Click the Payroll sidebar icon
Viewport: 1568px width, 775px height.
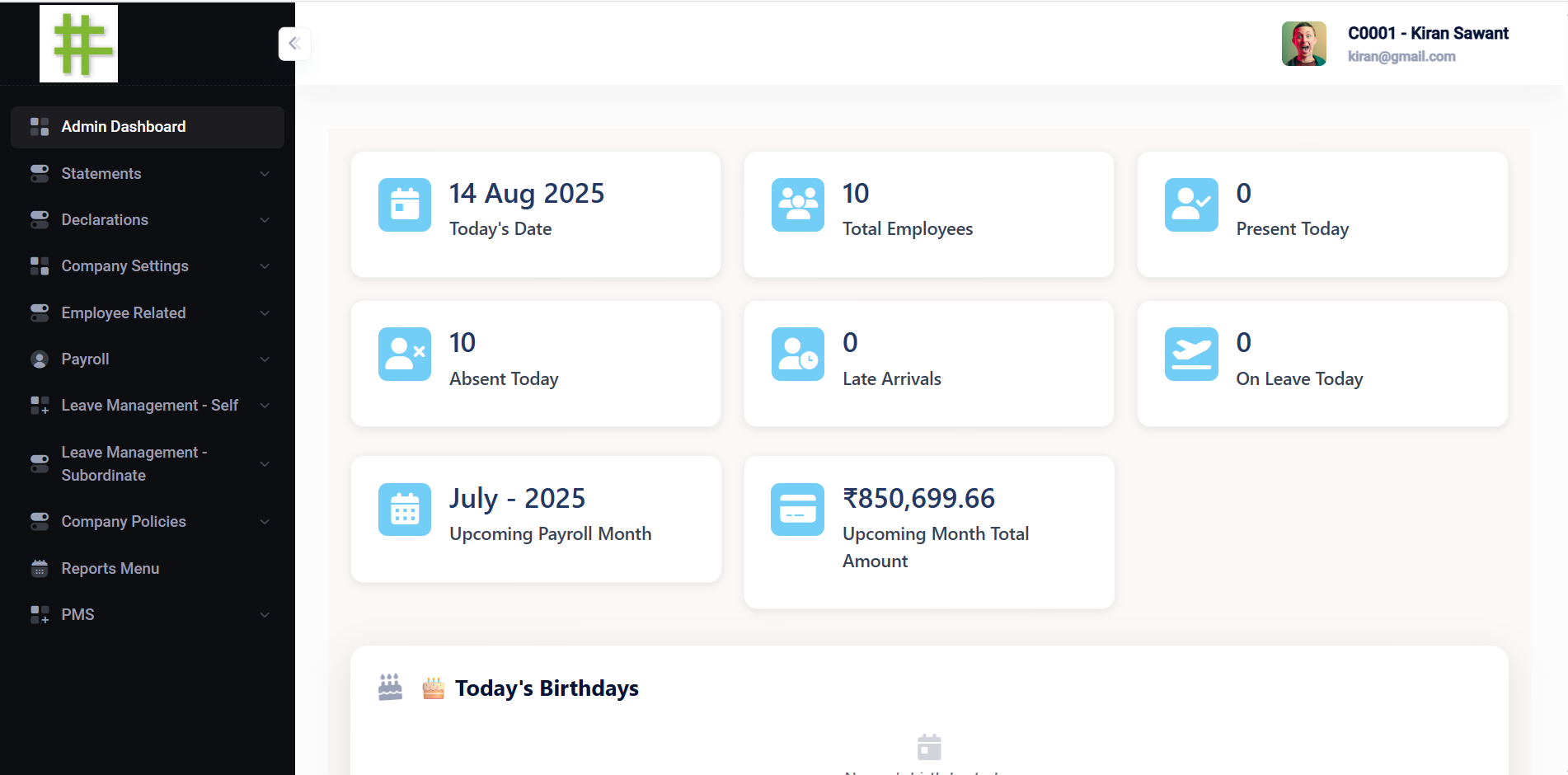pyautogui.click(x=39, y=359)
